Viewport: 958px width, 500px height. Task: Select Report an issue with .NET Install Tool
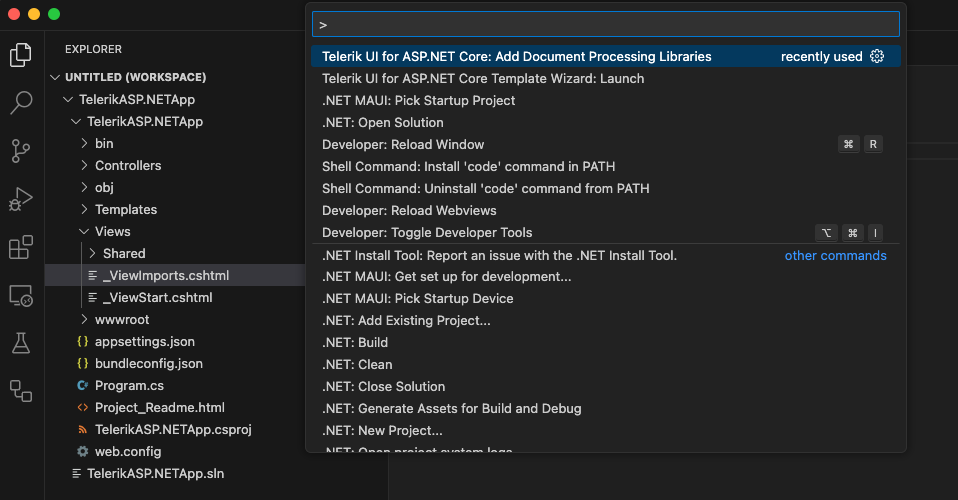[605, 256]
